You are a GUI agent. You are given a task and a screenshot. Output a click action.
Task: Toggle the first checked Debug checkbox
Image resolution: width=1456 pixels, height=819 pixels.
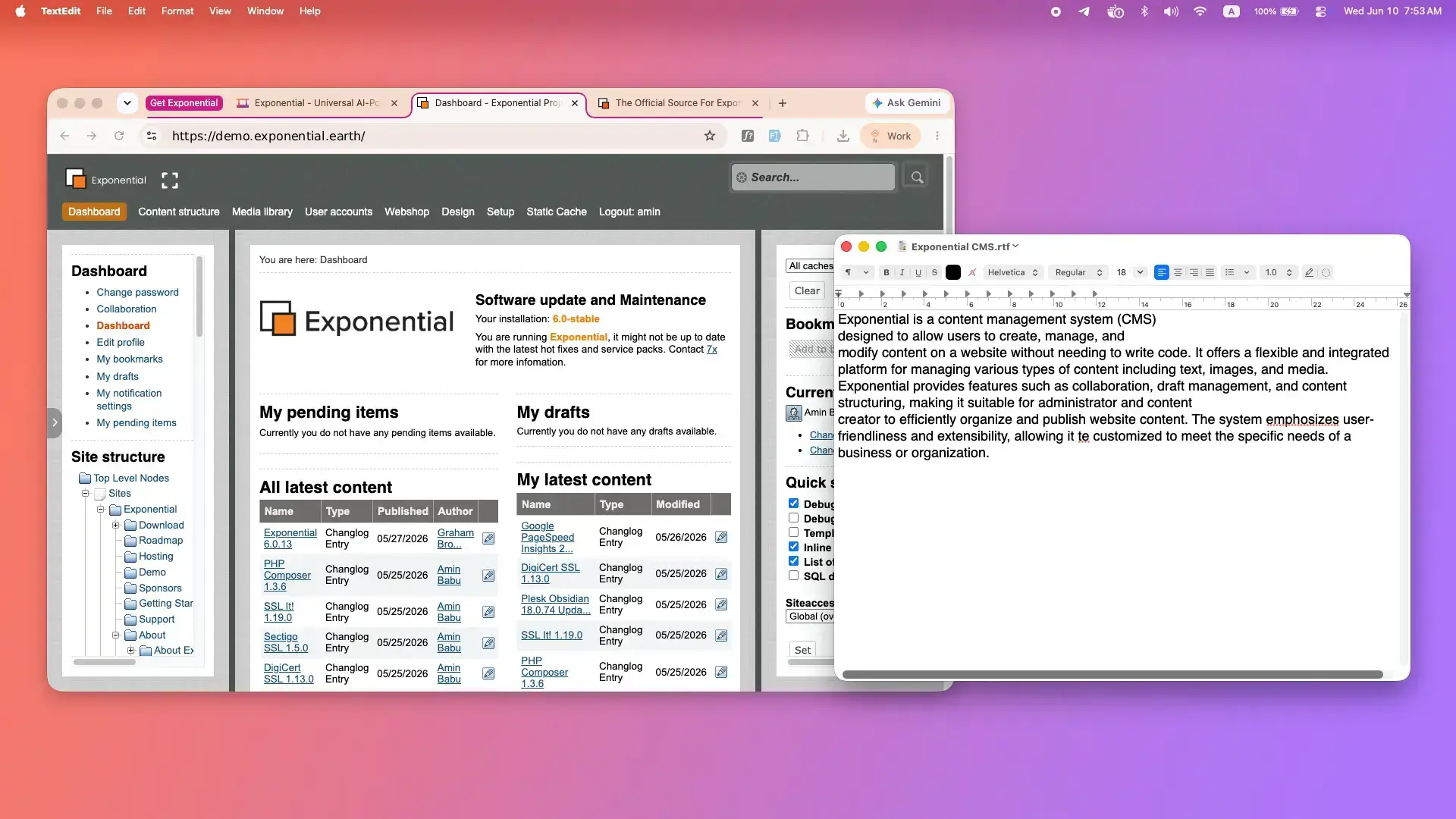pyautogui.click(x=793, y=504)
